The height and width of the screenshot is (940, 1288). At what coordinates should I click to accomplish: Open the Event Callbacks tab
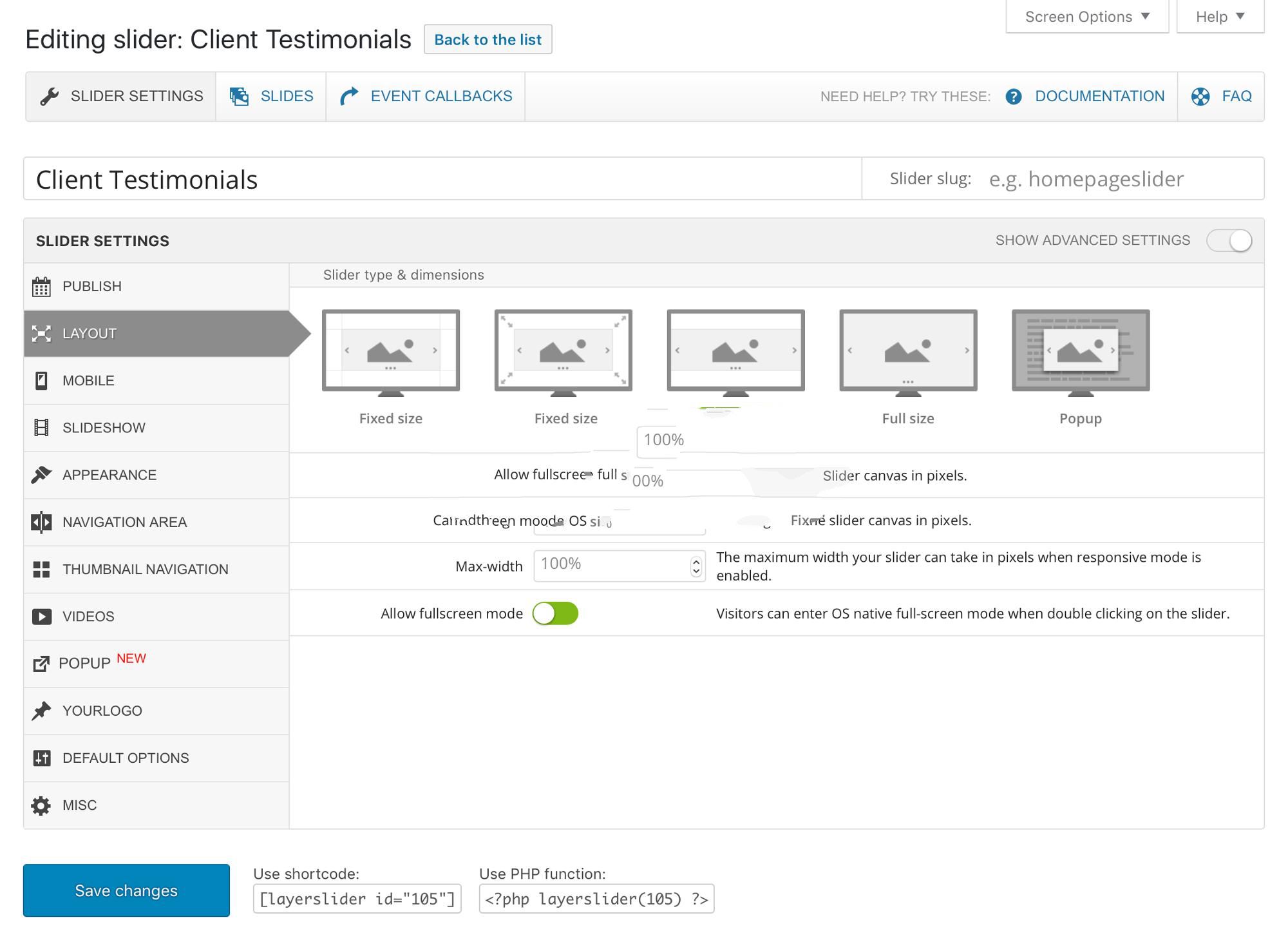coord(426,97)
